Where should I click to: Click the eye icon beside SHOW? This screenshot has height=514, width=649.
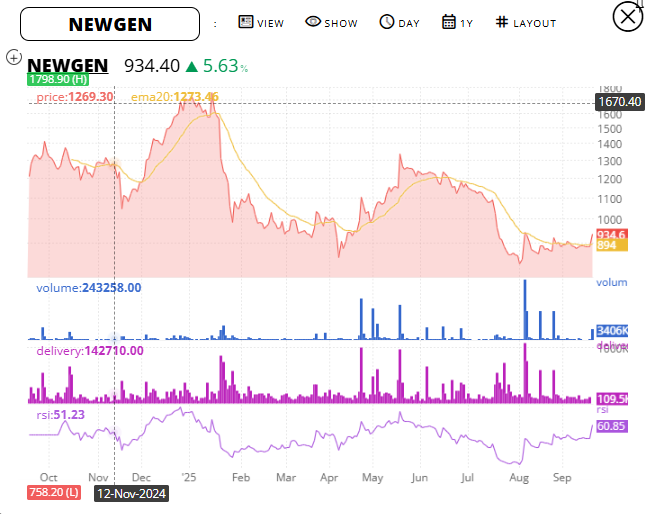click(313, 22)
